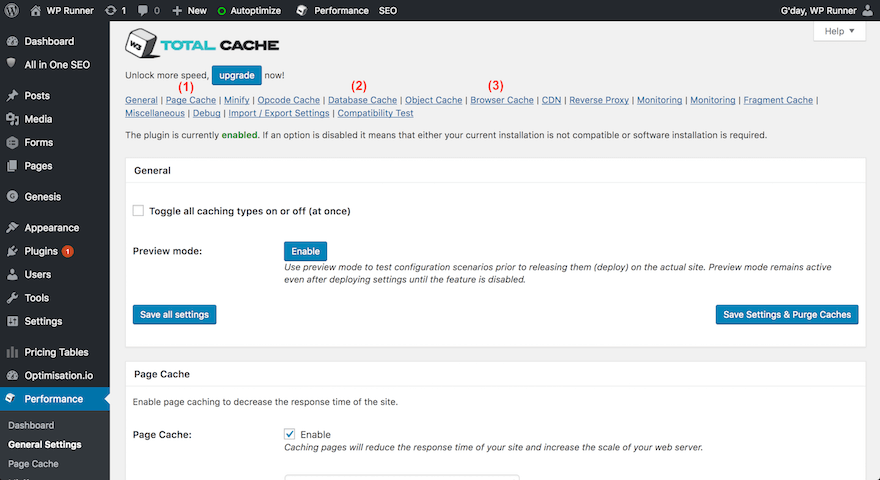Screen dimensions: 880x480
Task: Jump to Debug anchor link
Action: [x=207, y=113]
